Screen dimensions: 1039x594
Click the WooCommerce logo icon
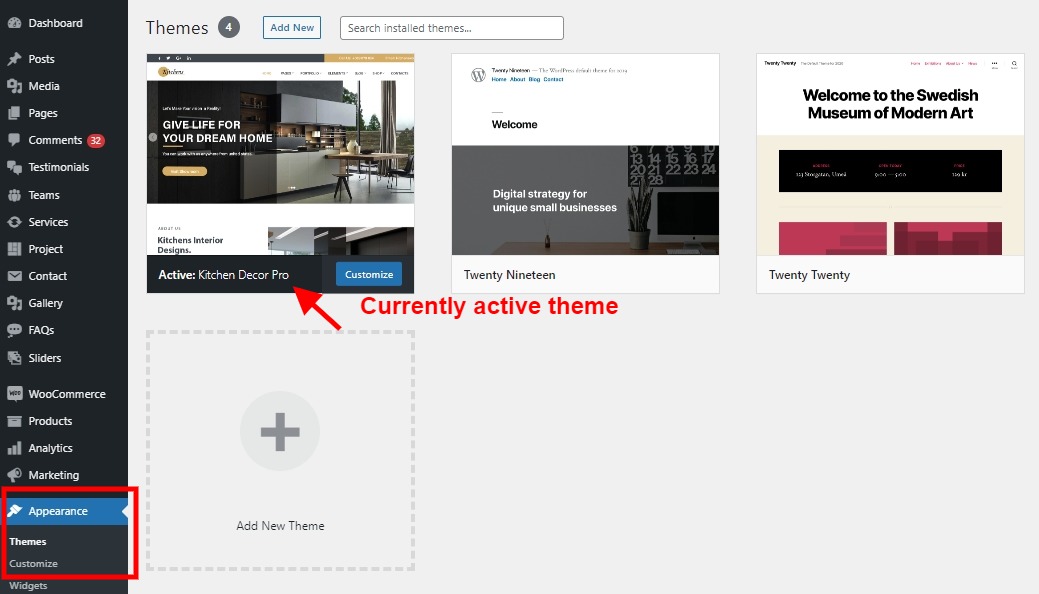[14, 394]
